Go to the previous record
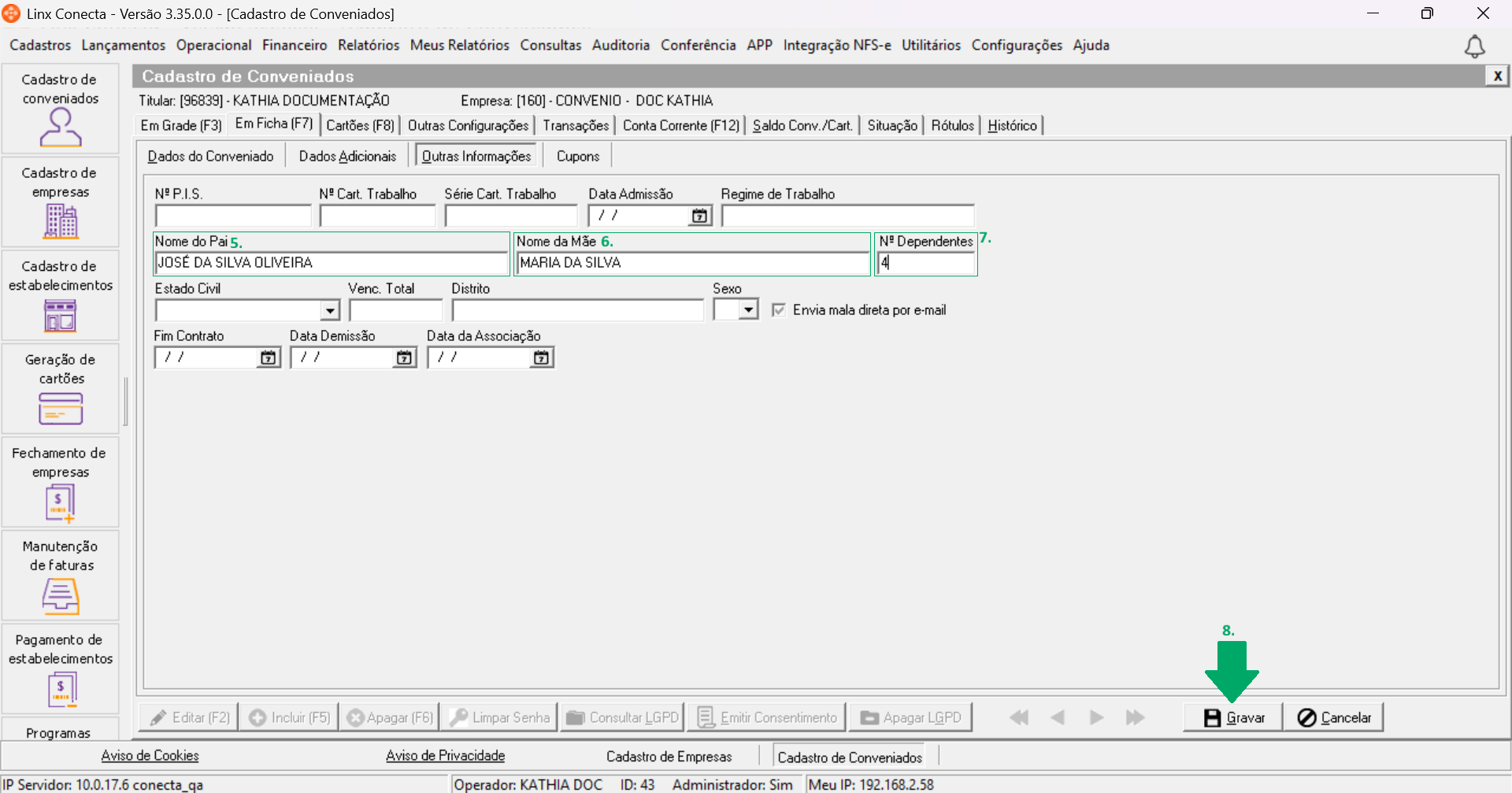This screenshot has height=793, width=1512. click(1058, 717)
